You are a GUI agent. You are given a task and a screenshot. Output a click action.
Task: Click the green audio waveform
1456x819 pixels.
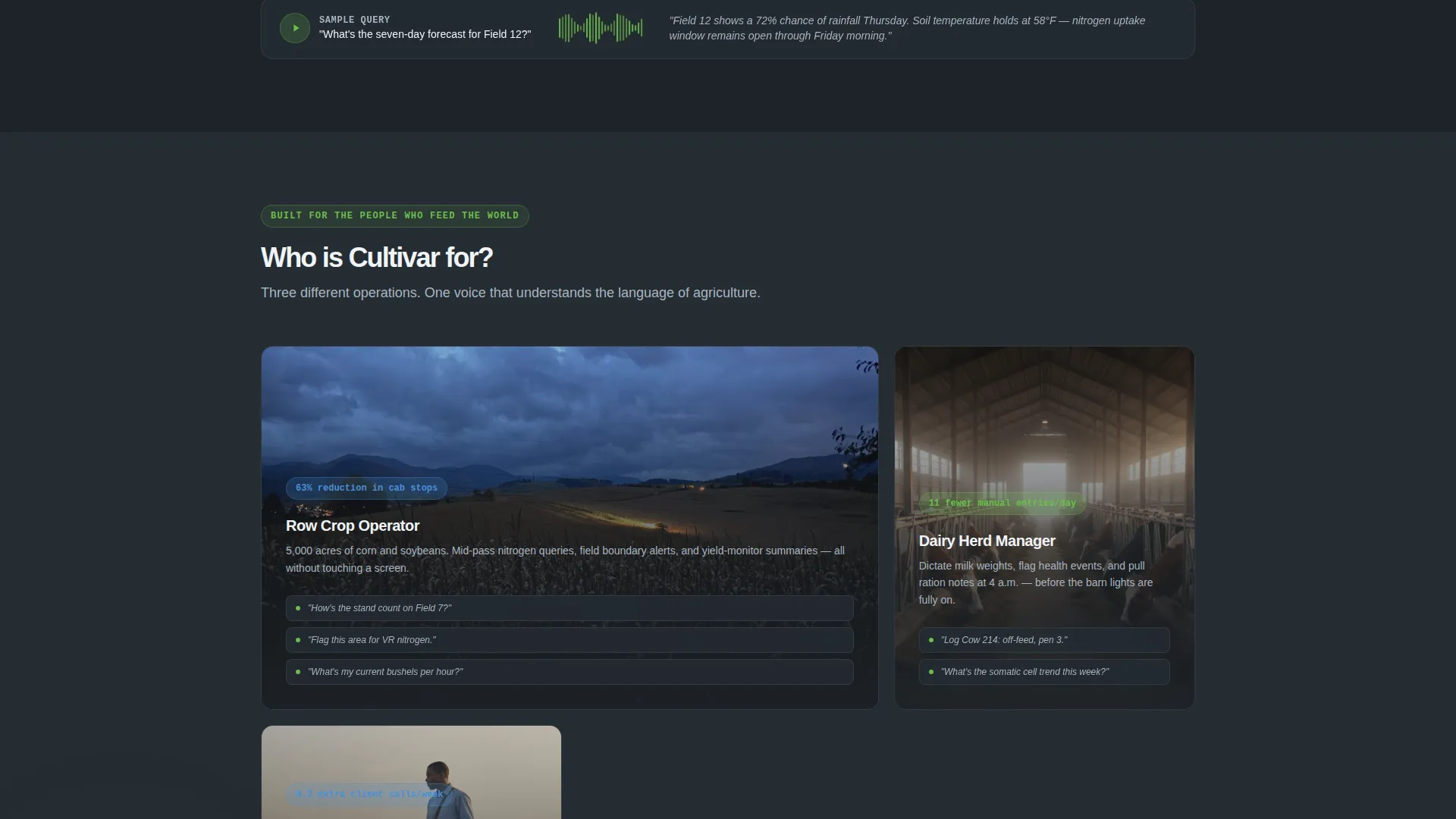[601, 28]
